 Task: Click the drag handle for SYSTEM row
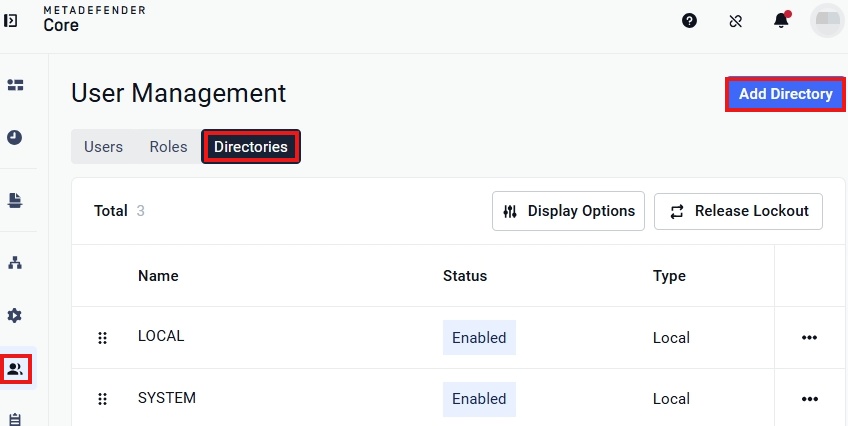tap(102, 399)
